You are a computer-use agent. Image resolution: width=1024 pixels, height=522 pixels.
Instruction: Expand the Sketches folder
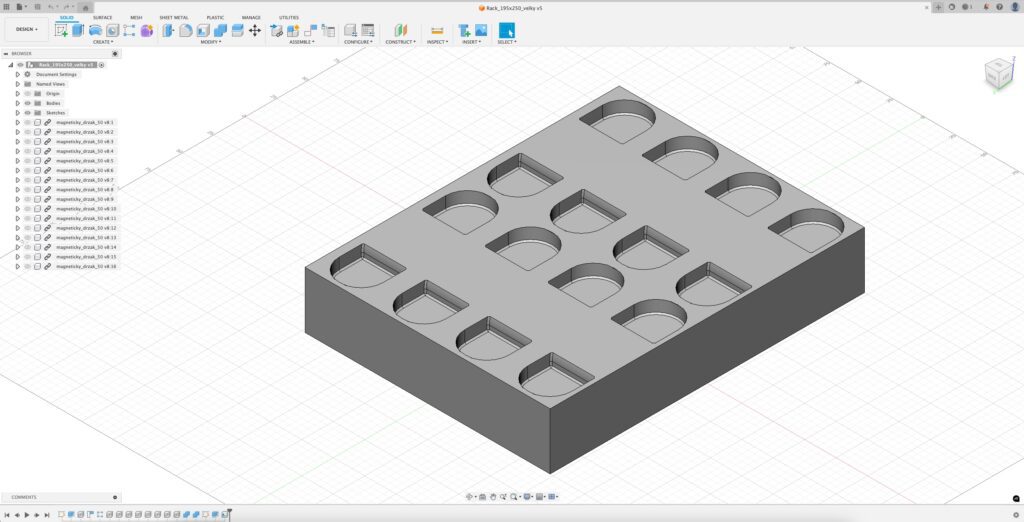18,113
